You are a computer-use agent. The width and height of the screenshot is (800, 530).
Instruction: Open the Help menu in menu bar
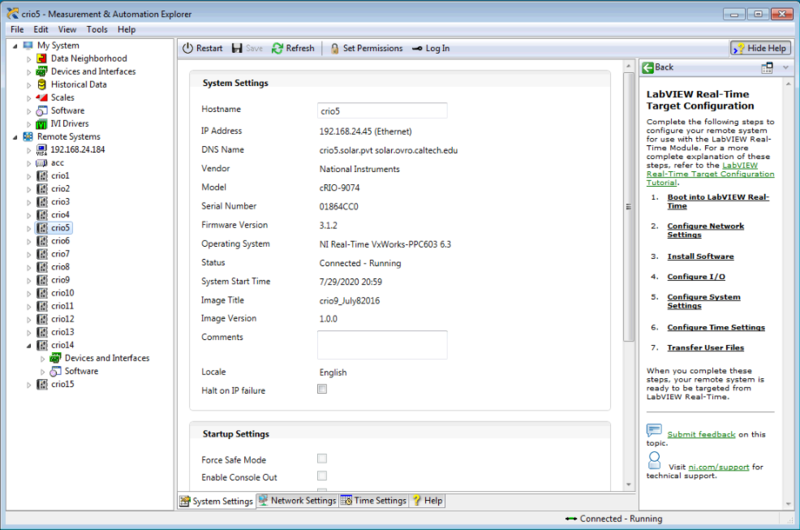(127, 30)
